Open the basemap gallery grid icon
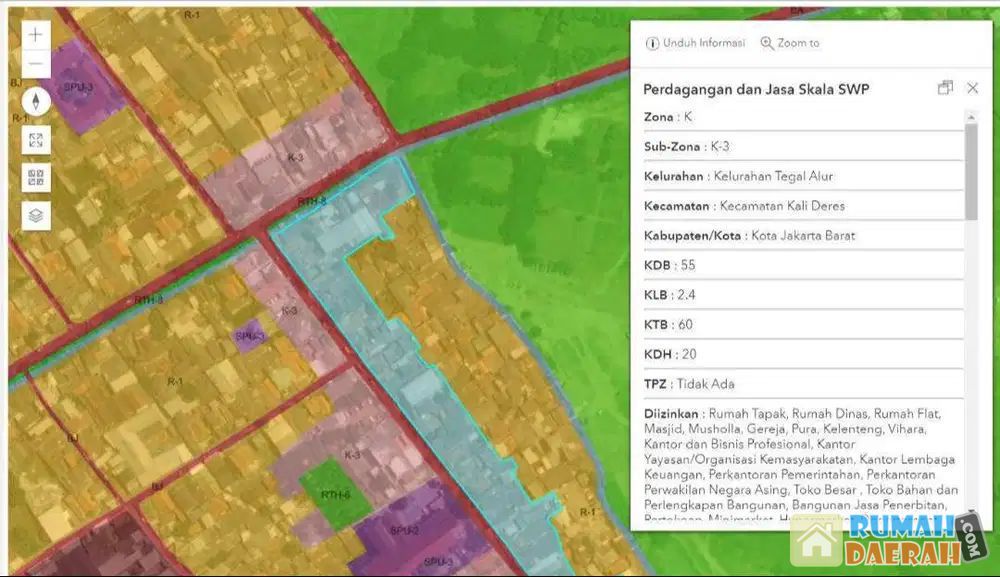The height and width of the screenshot is (577, 1000). [x=36, y=178]
